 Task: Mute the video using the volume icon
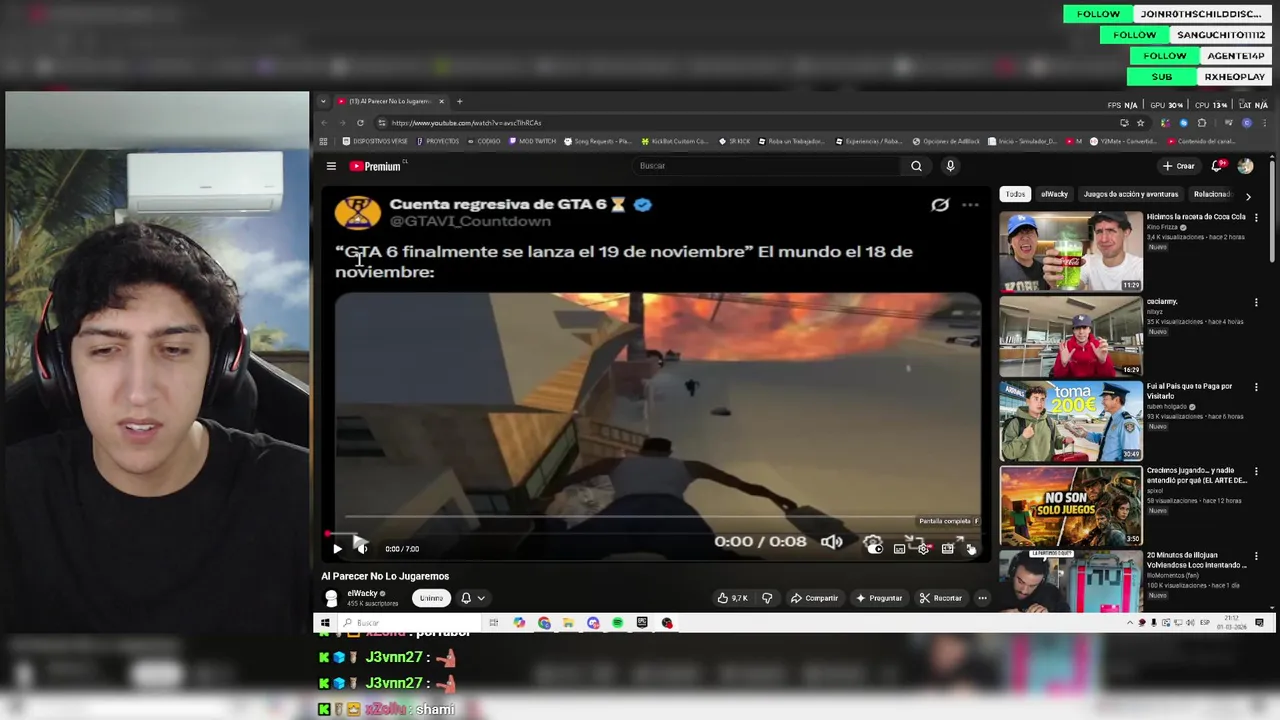(x=362, y=548)
